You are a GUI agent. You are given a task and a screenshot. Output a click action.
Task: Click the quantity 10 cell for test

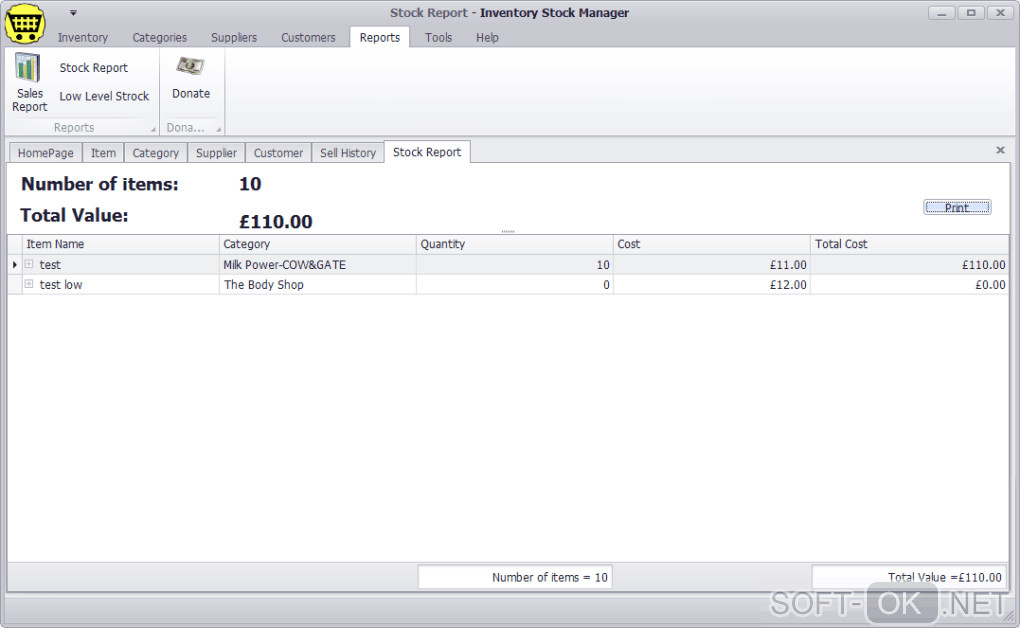tap(515, 265)
